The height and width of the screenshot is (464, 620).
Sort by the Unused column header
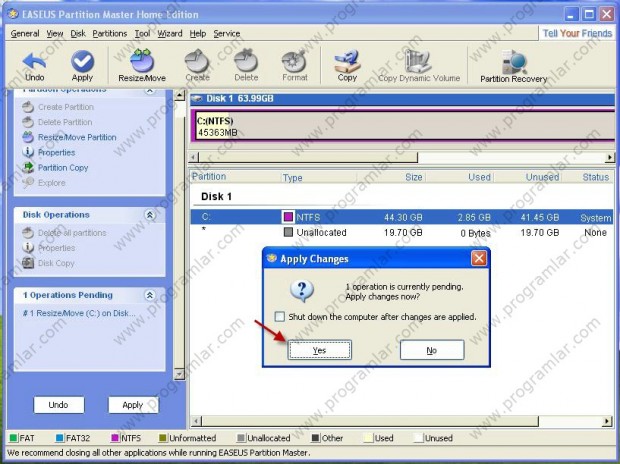527,177
